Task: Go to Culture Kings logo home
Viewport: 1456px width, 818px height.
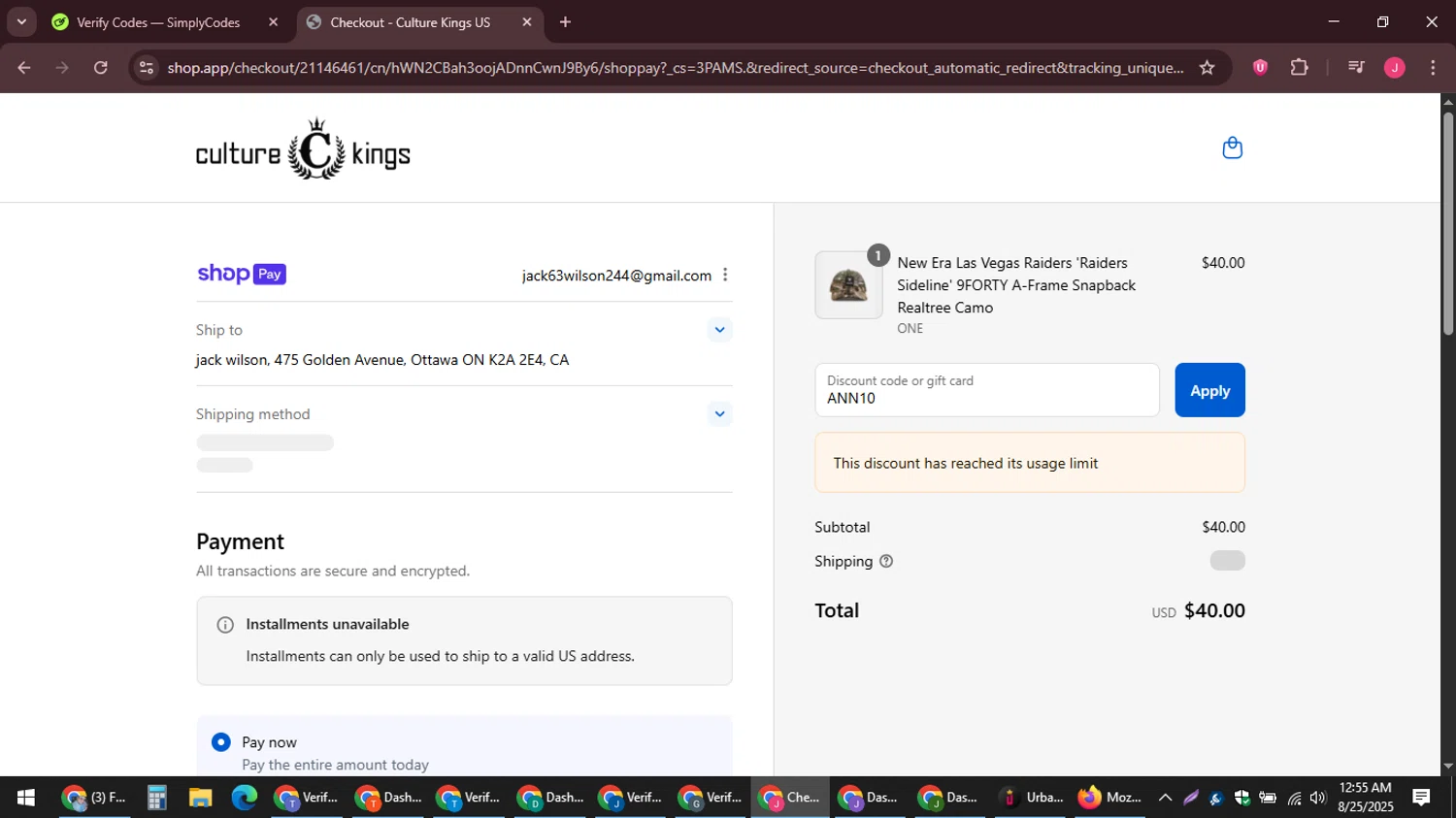Action: coord(303,149)
